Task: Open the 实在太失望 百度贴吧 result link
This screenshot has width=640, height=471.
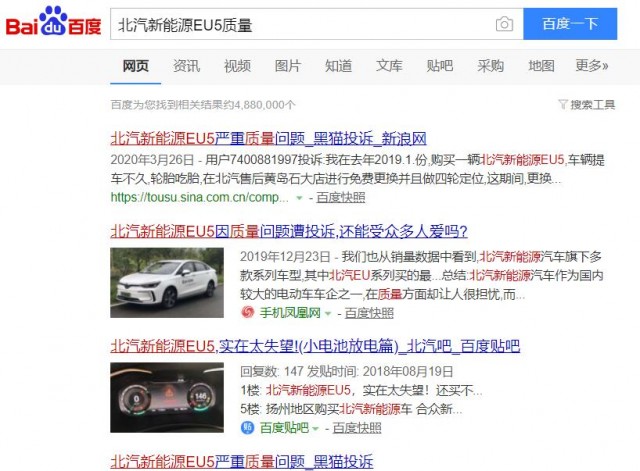Action: click(315, 346)
